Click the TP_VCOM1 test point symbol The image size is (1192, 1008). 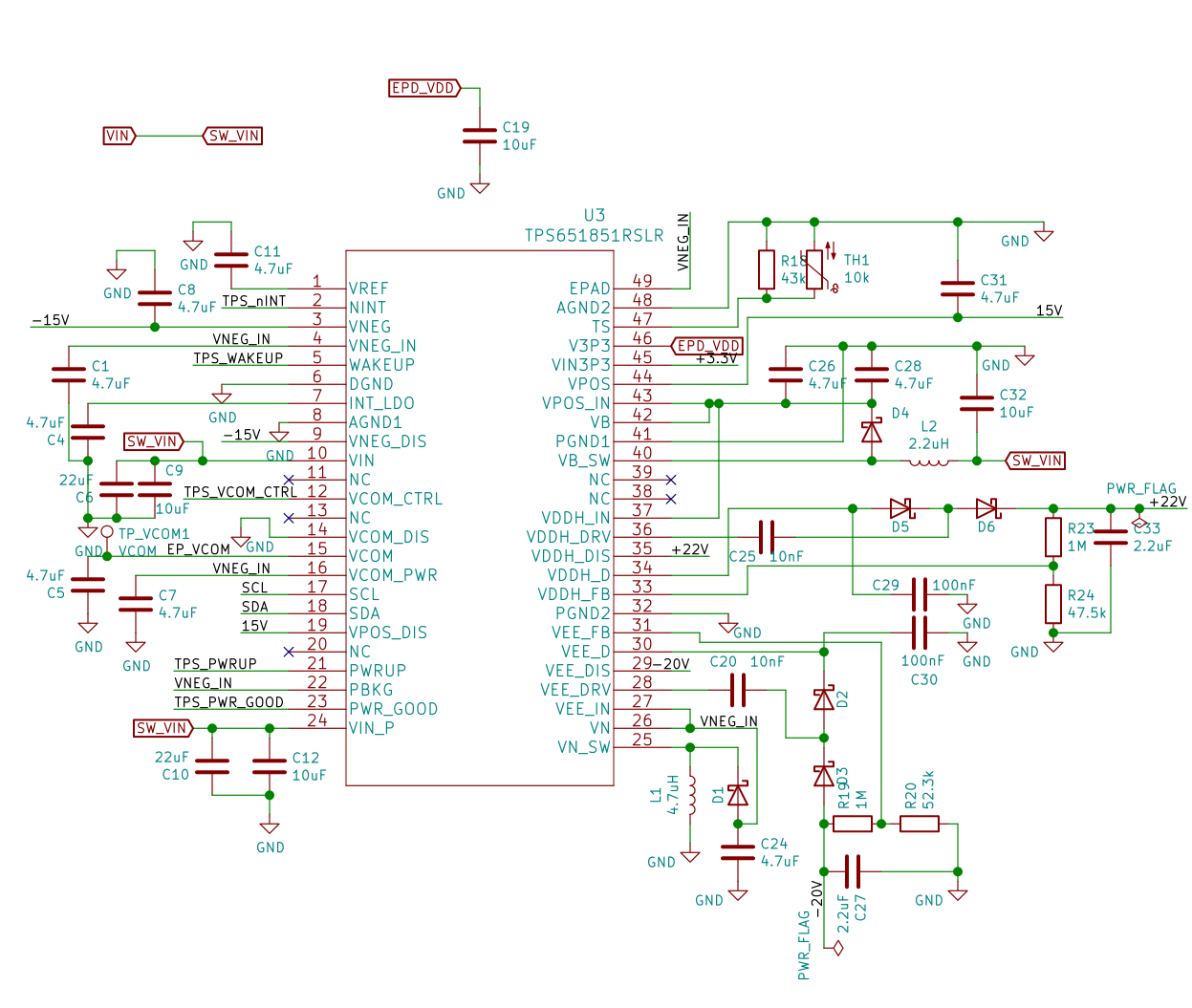coord(107,538)
